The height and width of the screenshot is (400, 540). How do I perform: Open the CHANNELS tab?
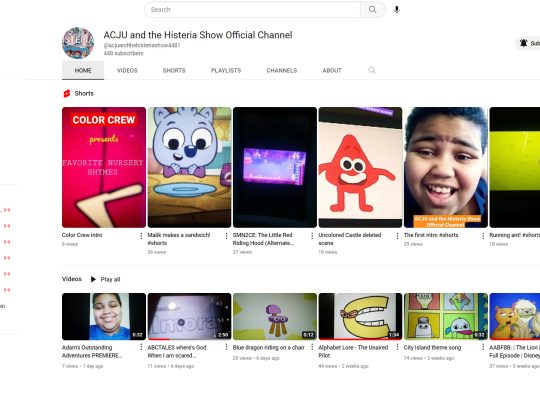click(x=282, y=70)
